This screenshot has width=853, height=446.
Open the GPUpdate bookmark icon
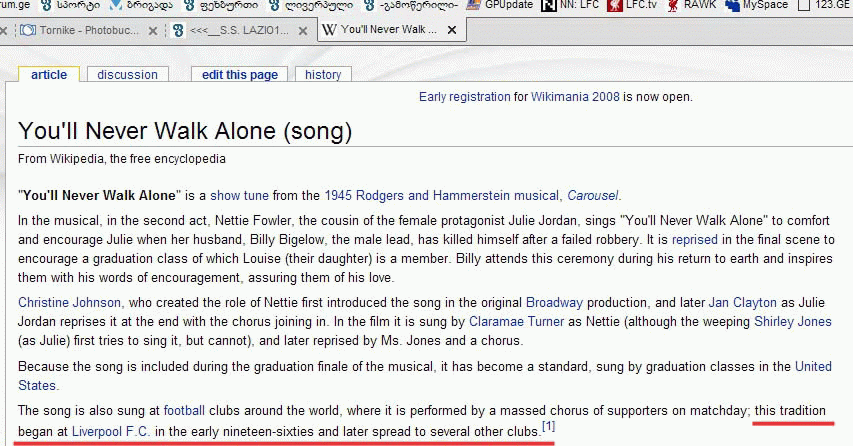tap(473, 5)
